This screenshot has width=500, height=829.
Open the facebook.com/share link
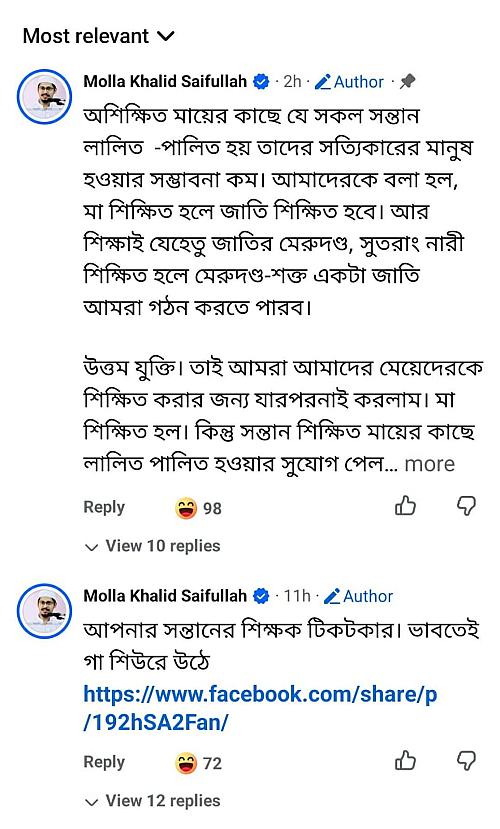261,708
